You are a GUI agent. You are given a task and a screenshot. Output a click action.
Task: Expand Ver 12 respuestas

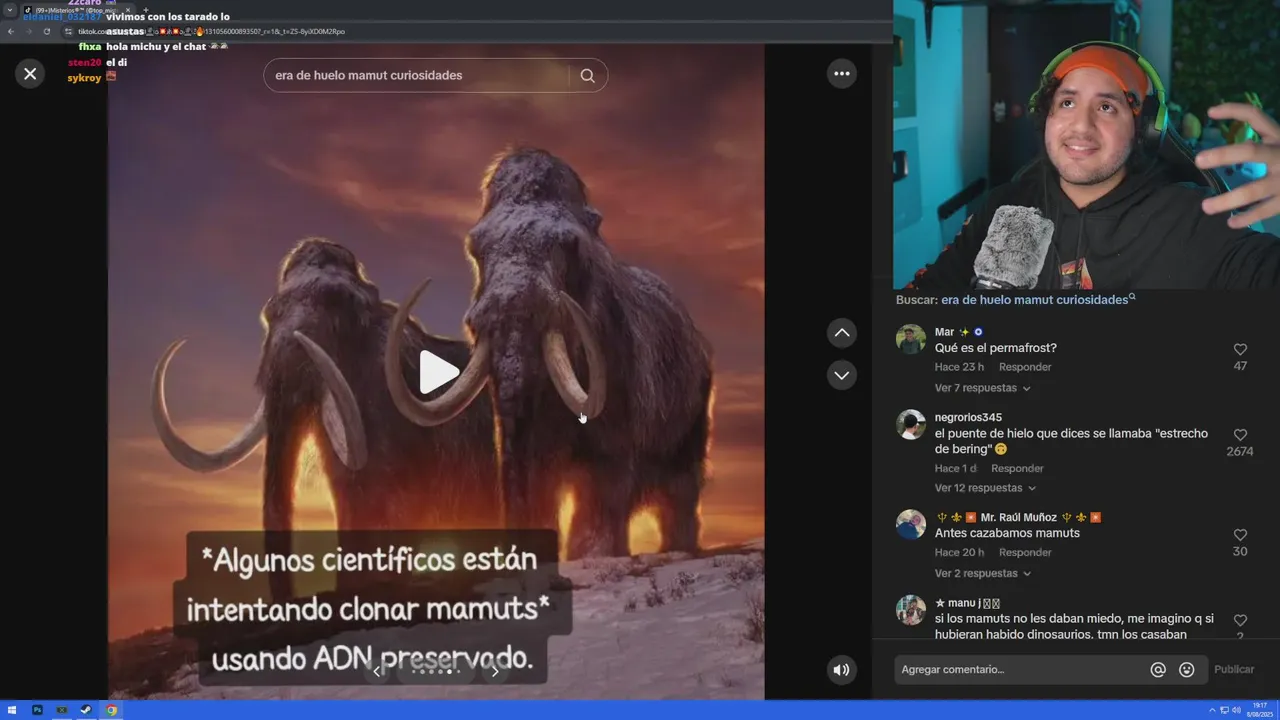point(985,488)
